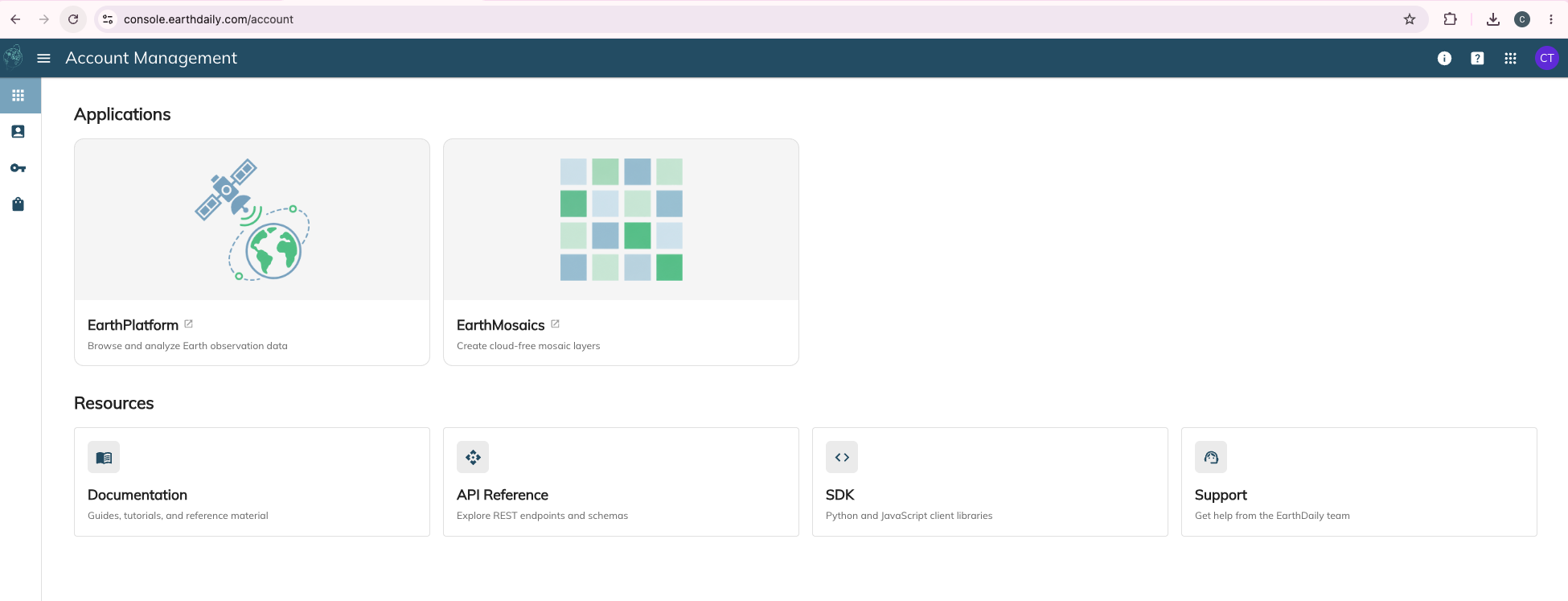Open browser extensions puzzle icon
Viewport: 1568px width, 601px height.
click(x=1450, y=19)
